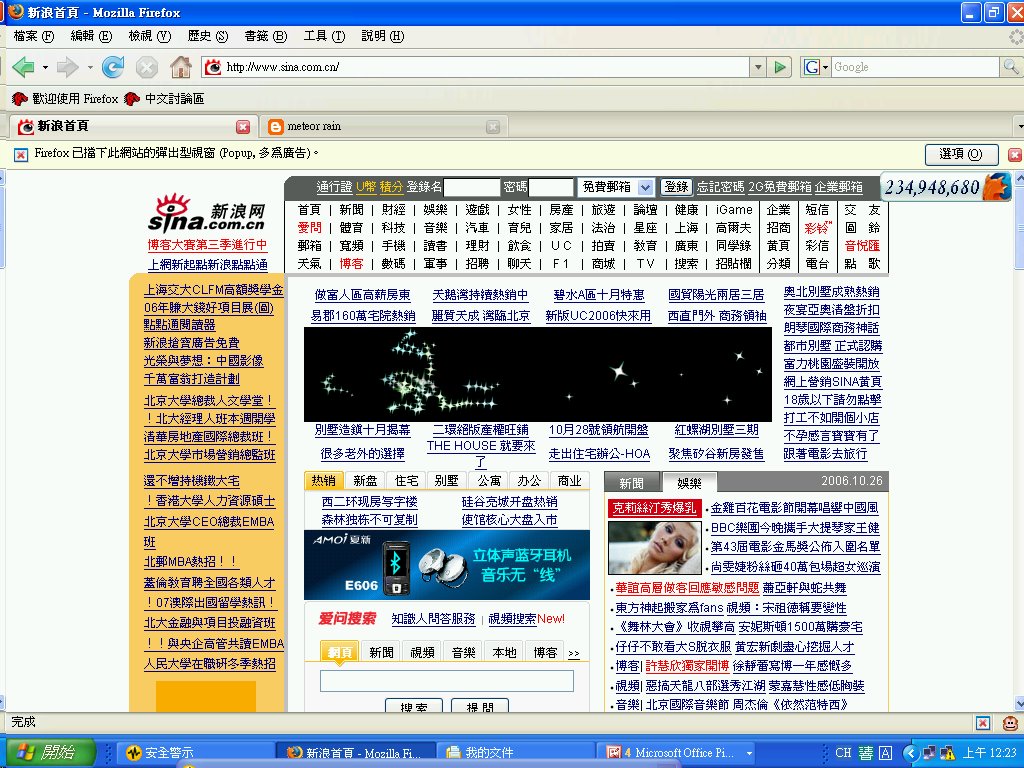1024x768 pixels.
Task: Click the Sina logo
Action: (206, 214)
